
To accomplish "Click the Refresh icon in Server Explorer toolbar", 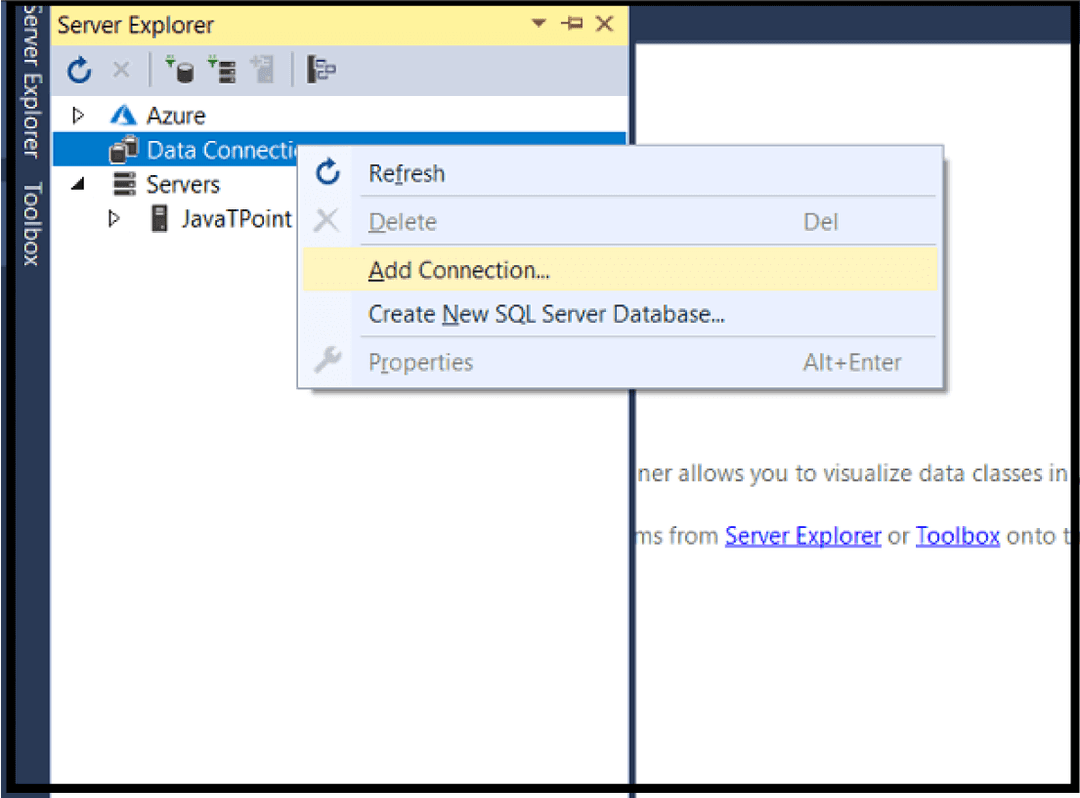I will point(80,70).
